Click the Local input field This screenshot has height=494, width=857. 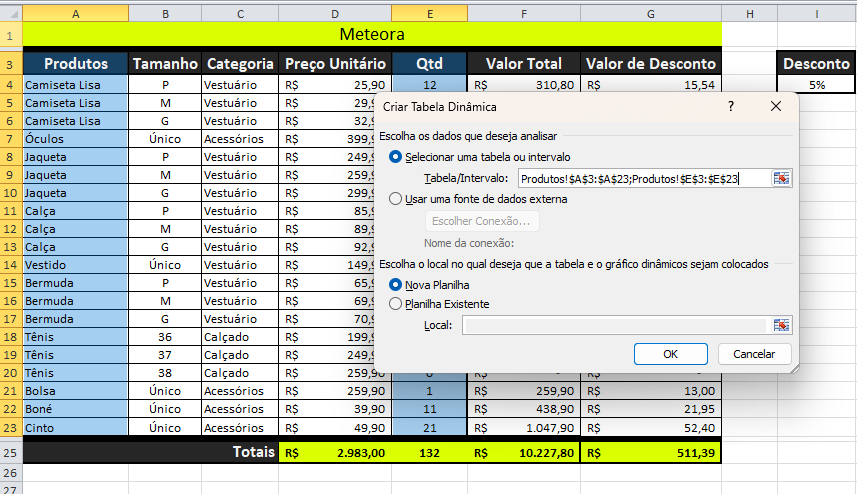tap(615, 325)
